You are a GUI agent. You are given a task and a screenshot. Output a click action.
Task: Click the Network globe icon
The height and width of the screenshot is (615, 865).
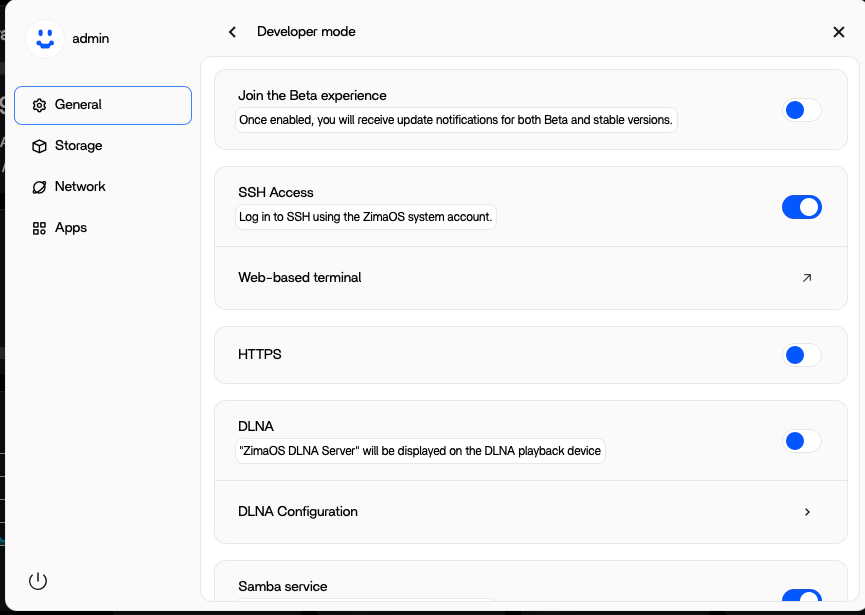pyautogui.click(x=39, y=187)
